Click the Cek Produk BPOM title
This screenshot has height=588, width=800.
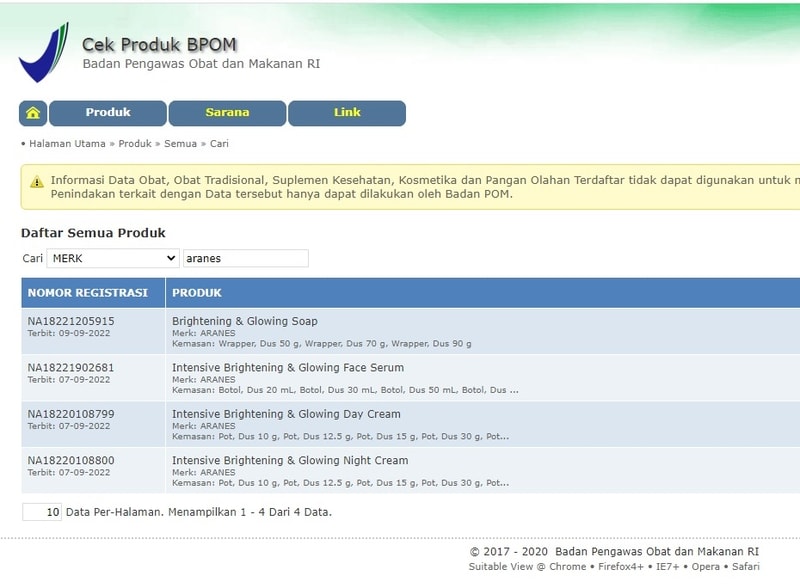pyautogui.click(x=159, y=44)
